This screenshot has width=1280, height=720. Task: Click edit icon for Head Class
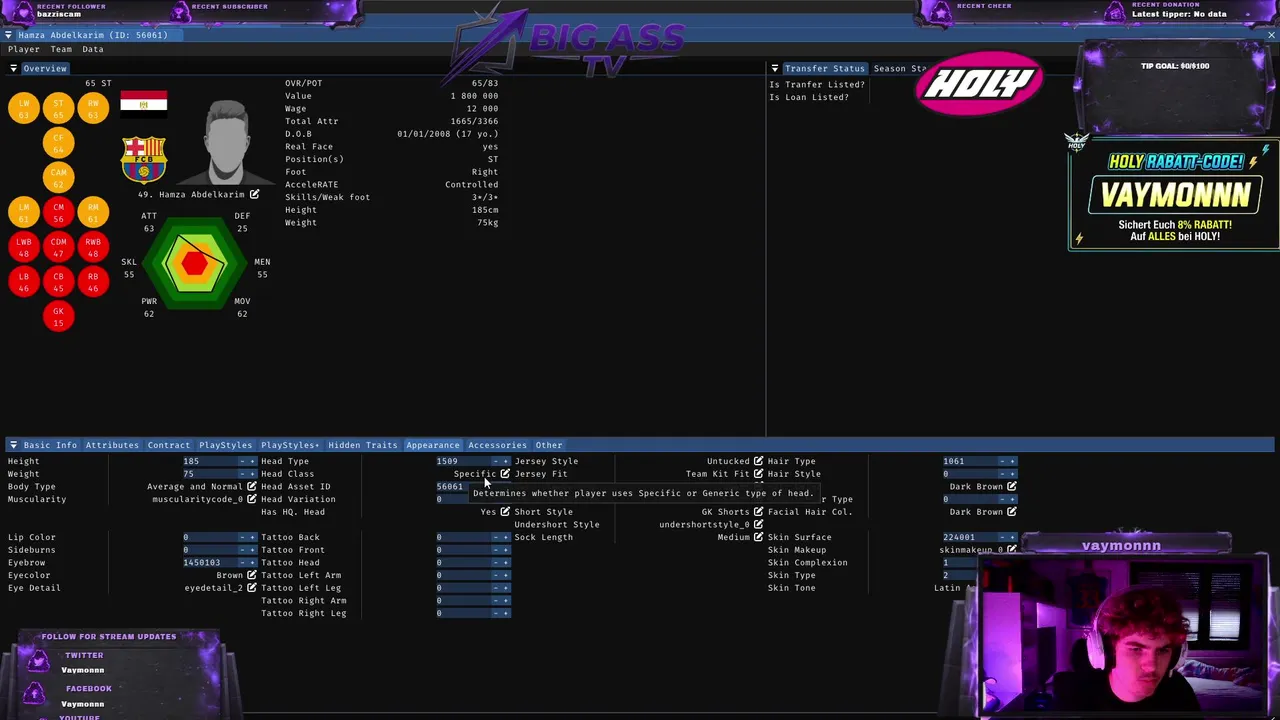click(505, 474)
